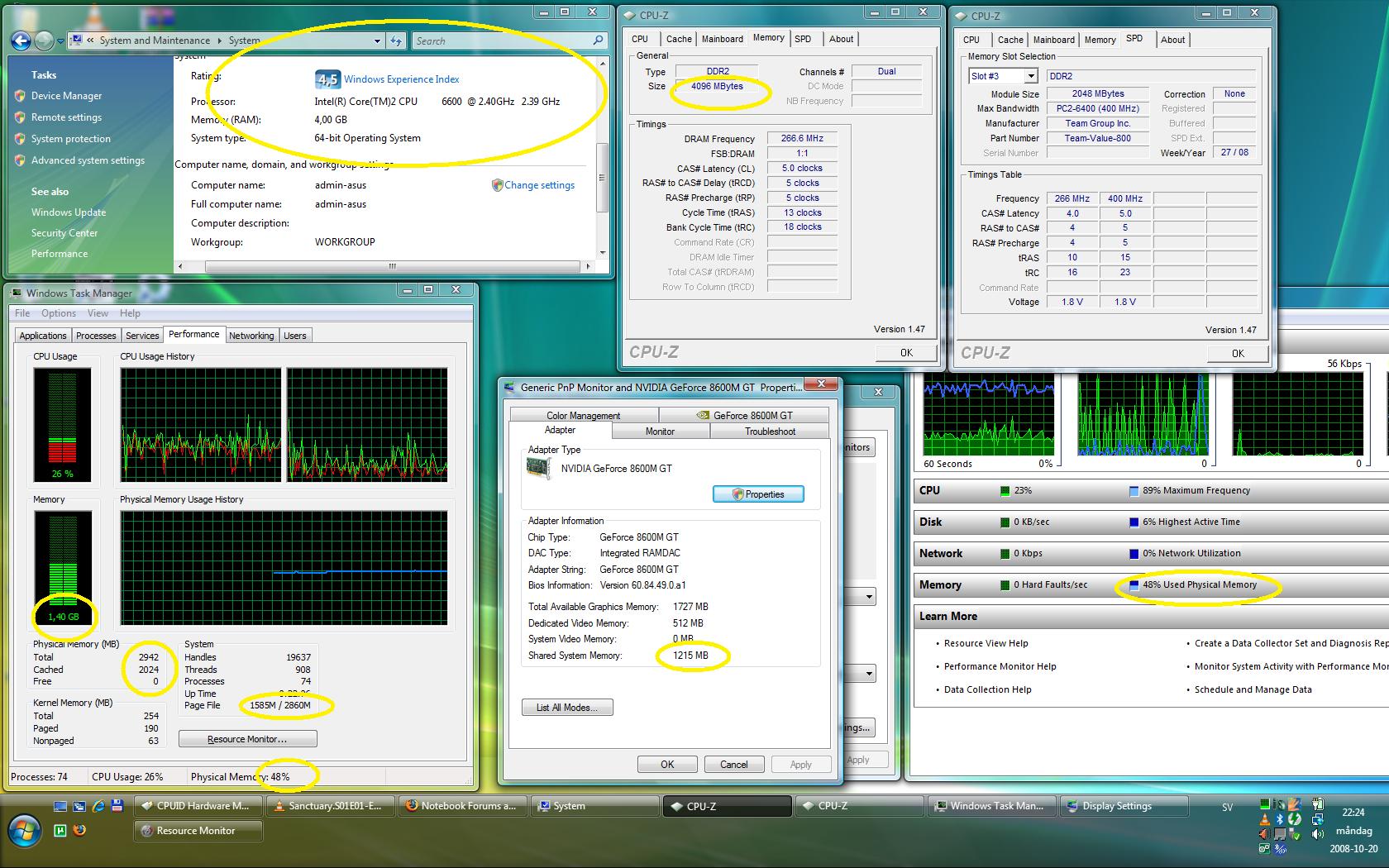Screen dimensions: 1389x868
Task: Click the Bluetooth tray icon
Action: point(1279,819)
